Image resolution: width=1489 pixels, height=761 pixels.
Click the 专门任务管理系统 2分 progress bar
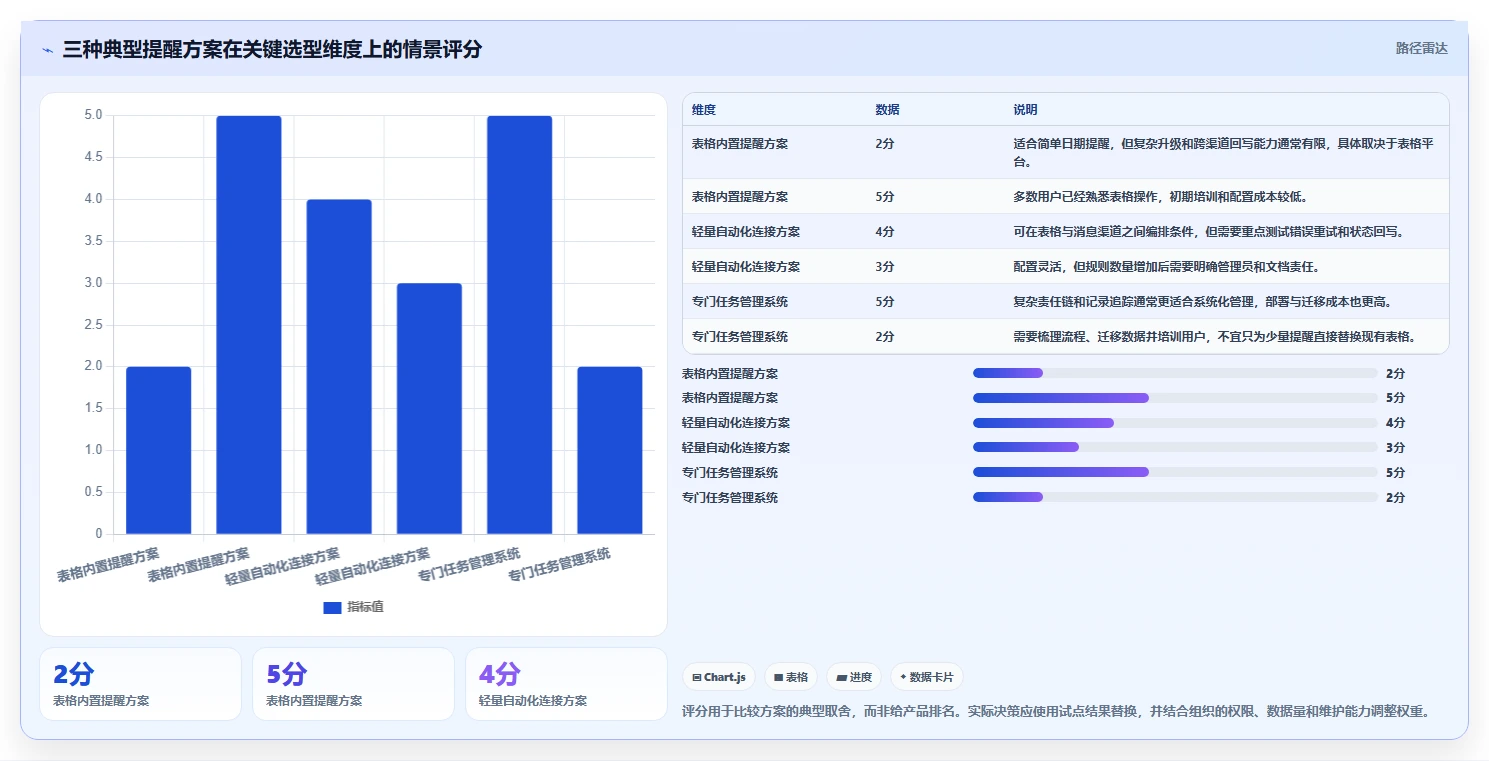click(x=1175, y=497)
